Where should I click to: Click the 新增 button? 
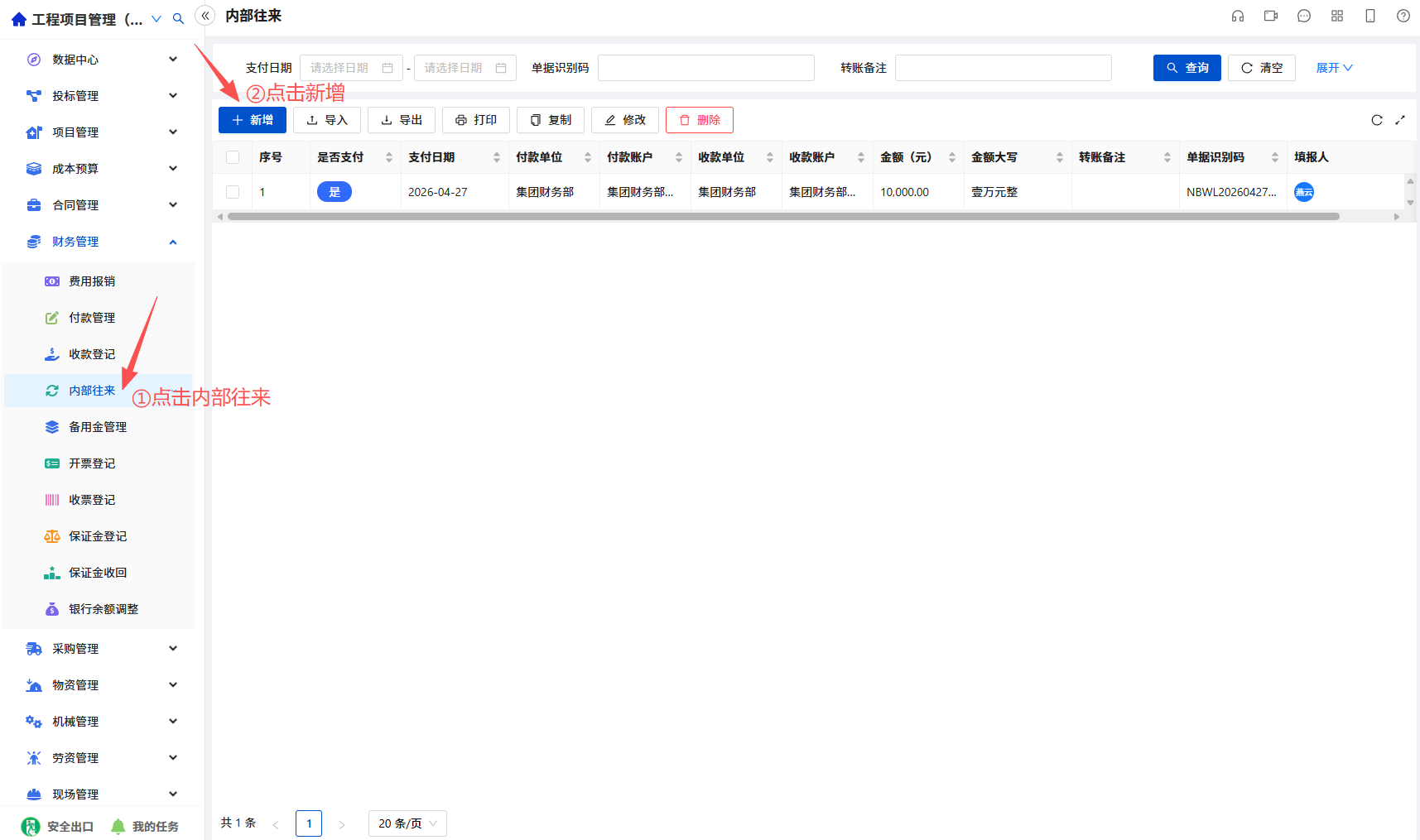pos(253,120)
